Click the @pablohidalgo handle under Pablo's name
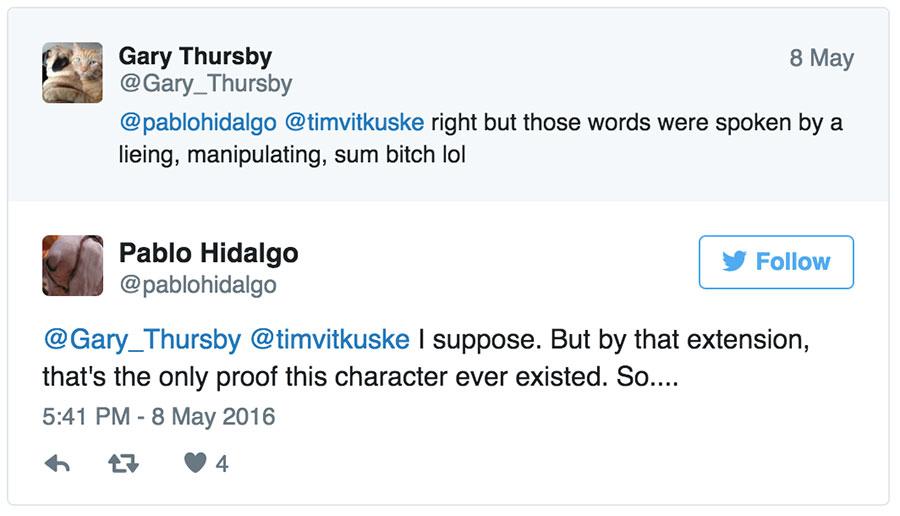900x516 pixels. 198,285
